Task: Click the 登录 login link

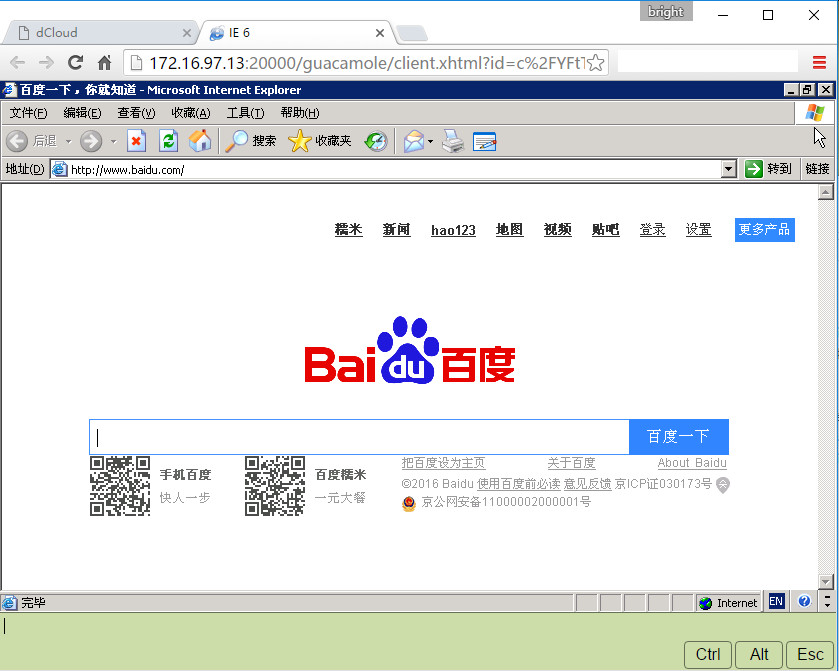Action: 652,230
